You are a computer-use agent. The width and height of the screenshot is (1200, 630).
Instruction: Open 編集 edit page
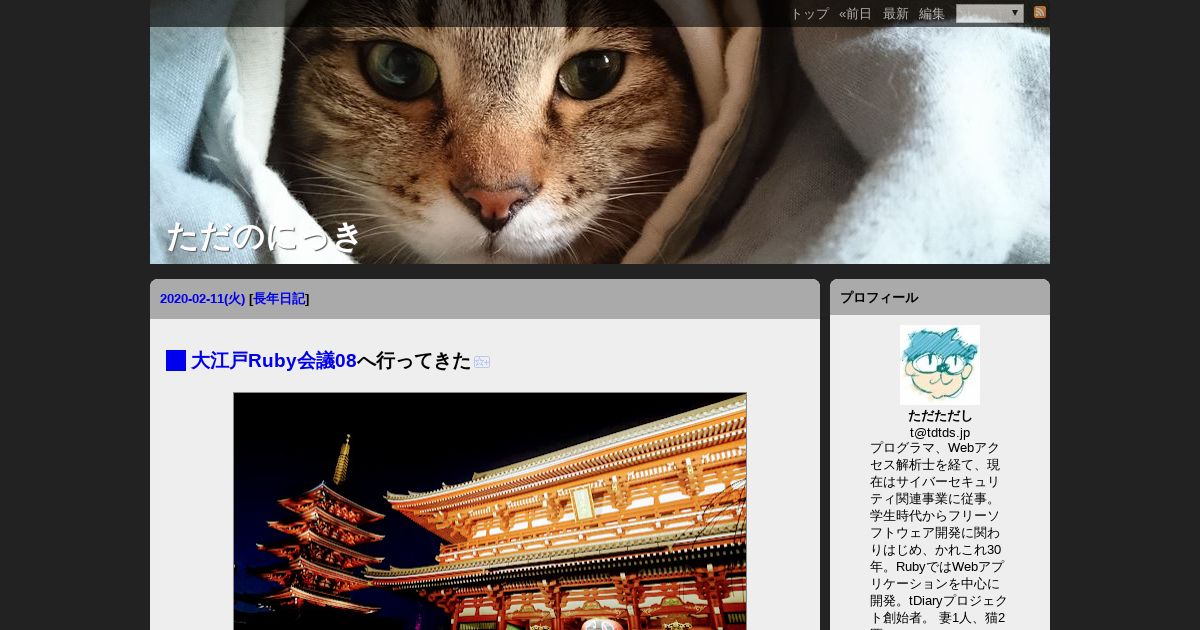point(932,13)
